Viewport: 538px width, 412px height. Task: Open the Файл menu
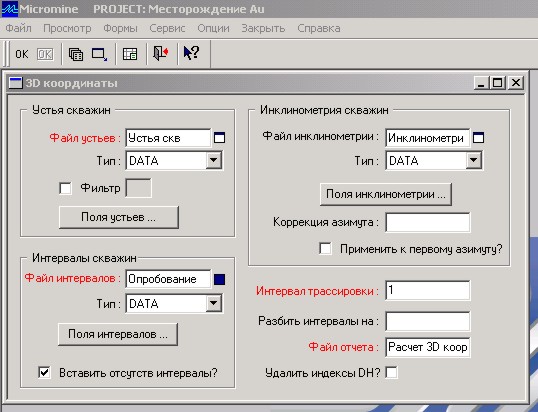point(19,28)
